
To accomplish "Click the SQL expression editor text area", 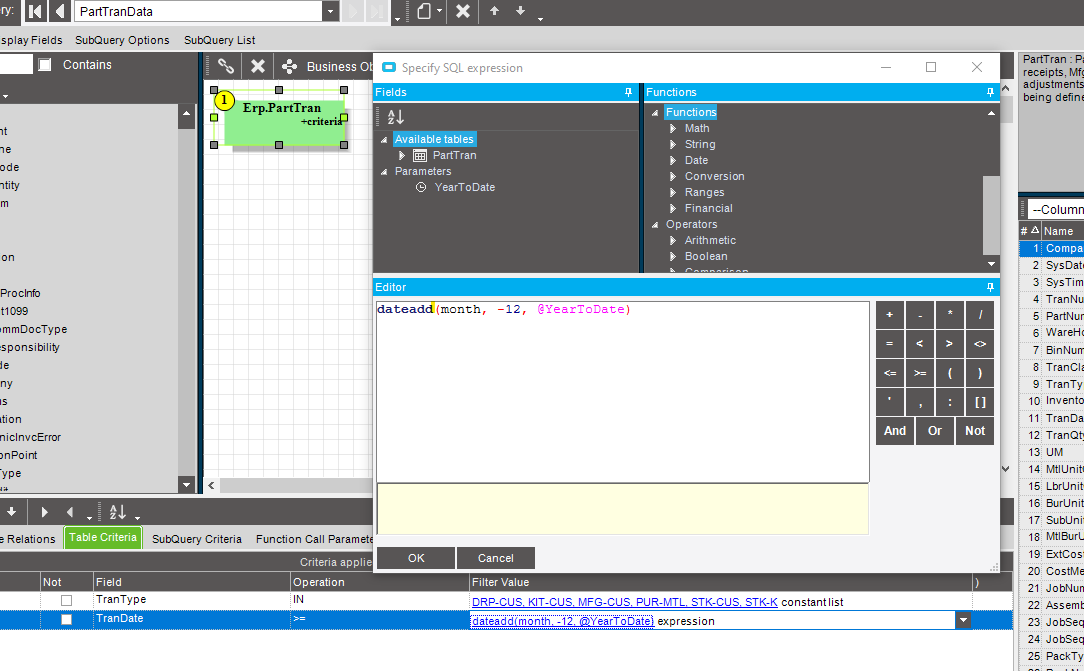I will tap(622, 392).
